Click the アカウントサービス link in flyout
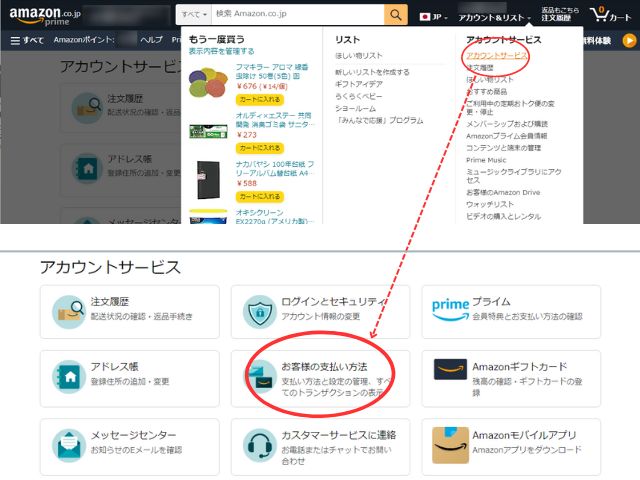The width and height of the screenshot is (640, 480). coord(496,55)
